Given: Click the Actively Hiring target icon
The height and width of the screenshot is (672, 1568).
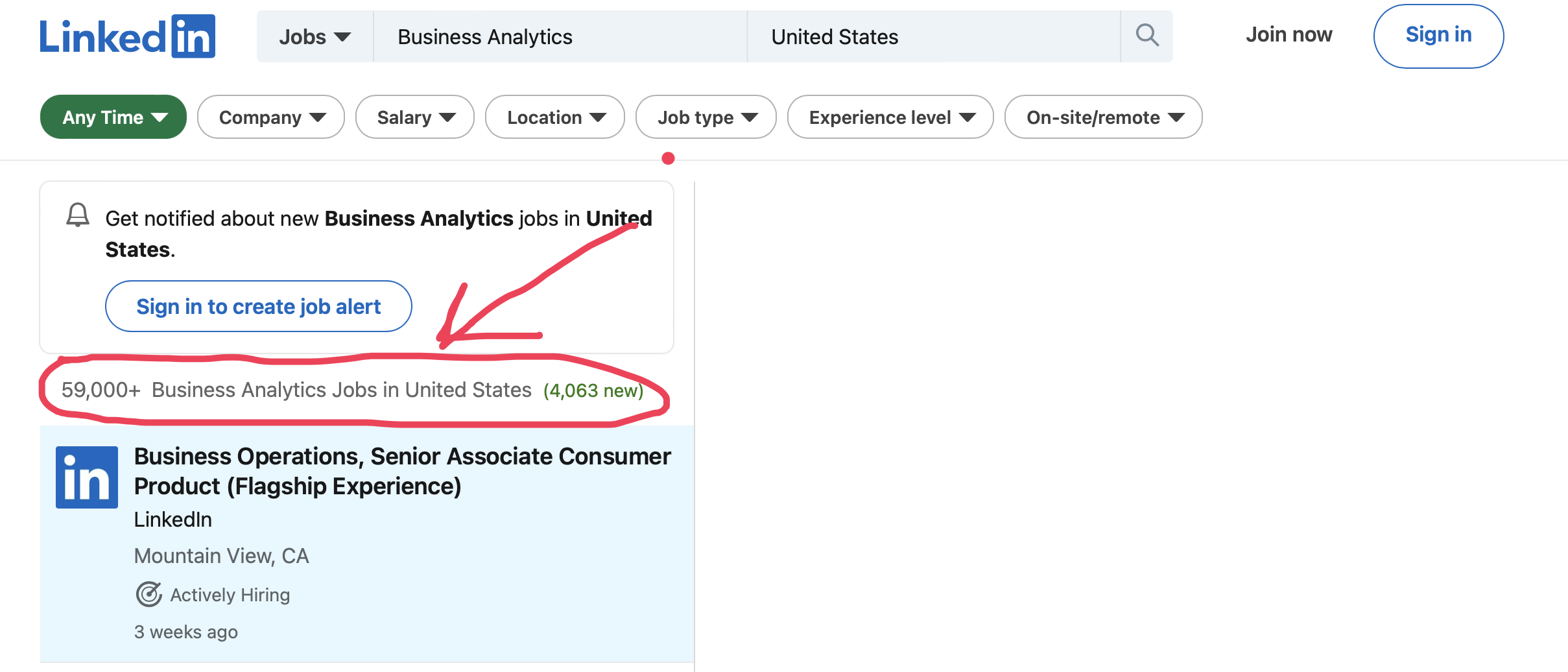Looking at the screenshot, I should (x=148, y=594).
